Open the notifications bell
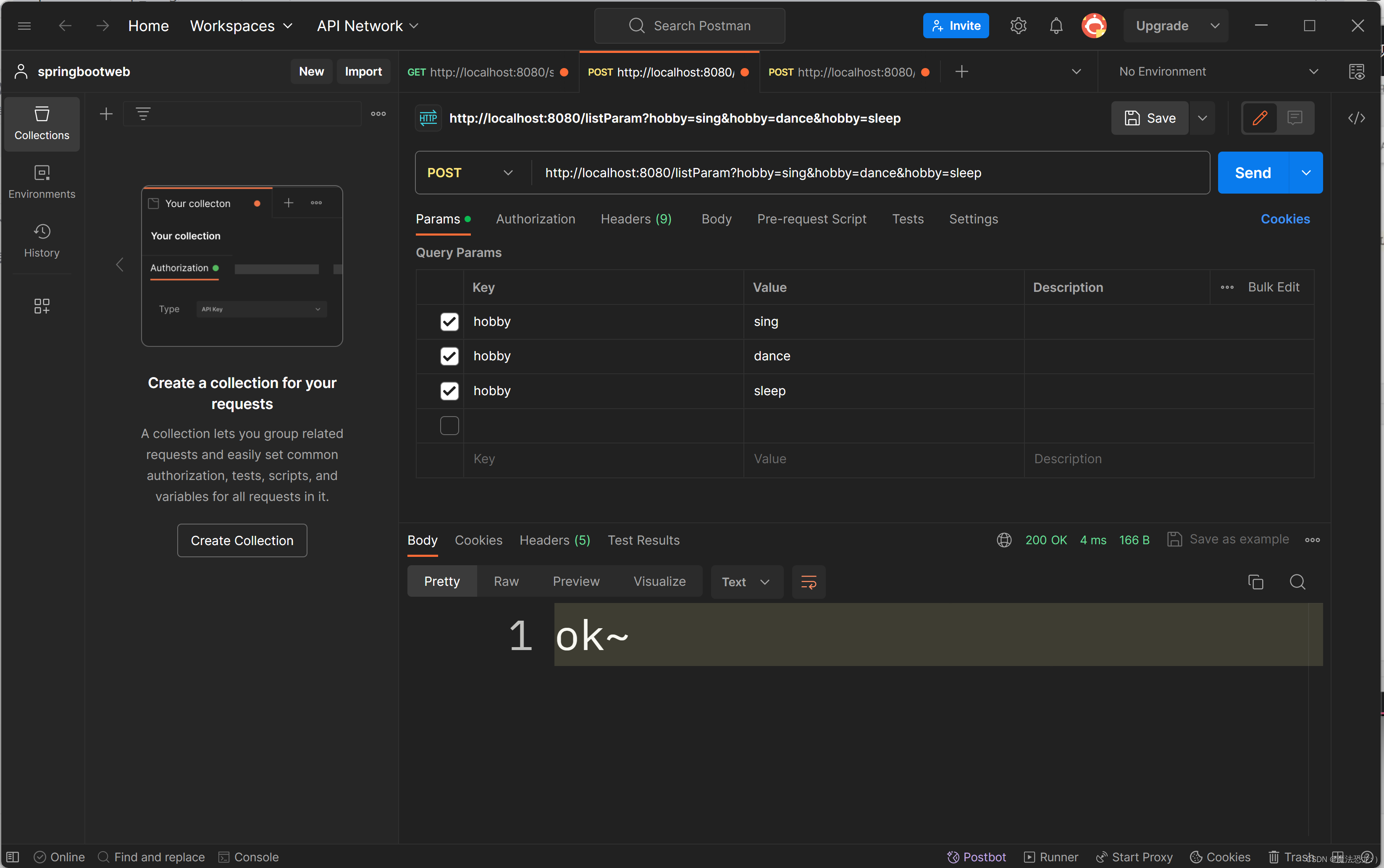 click(1056, 26)
